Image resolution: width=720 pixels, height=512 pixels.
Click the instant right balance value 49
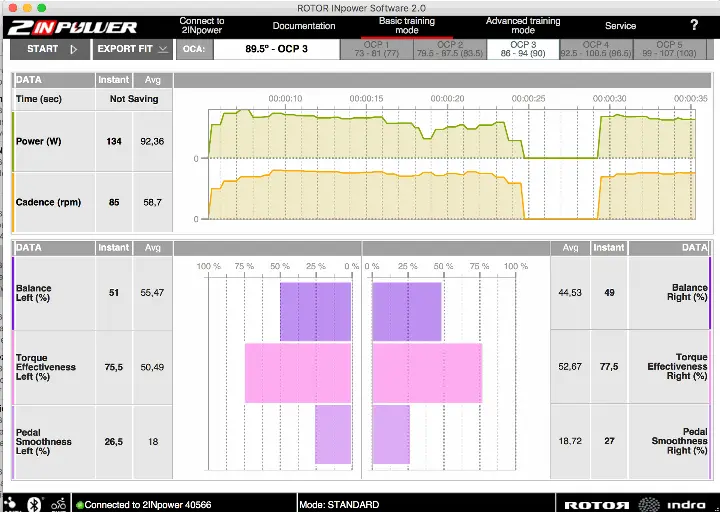609,293
